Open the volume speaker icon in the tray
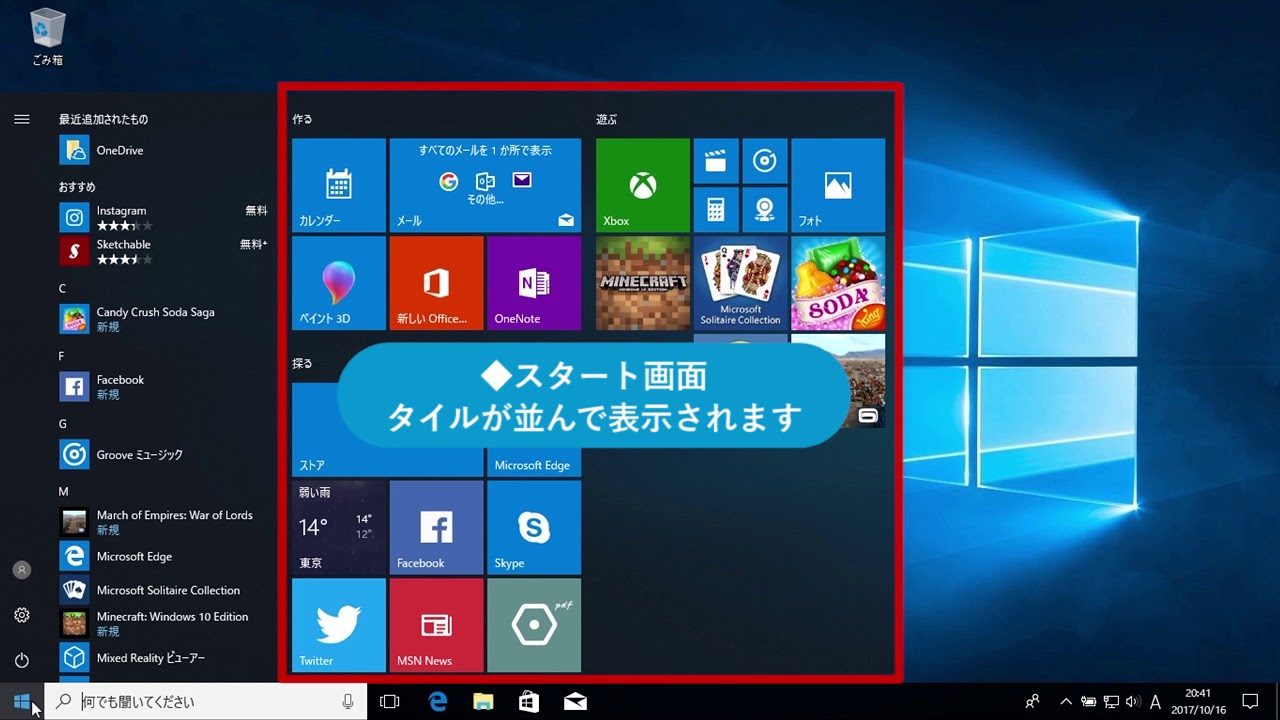 (1132, 702)
